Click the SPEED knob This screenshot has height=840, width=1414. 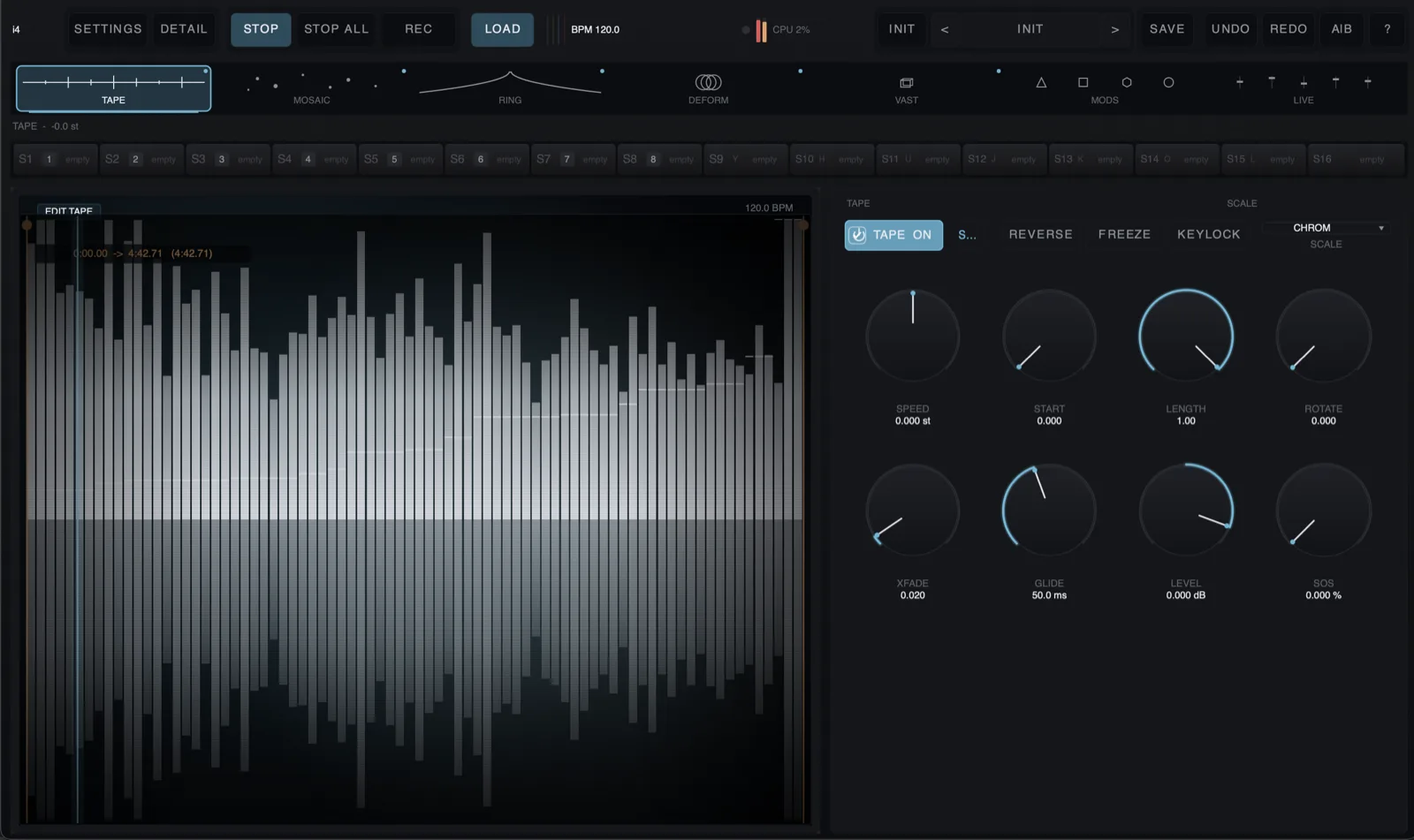pyautogui.click(x=913, y=336)
